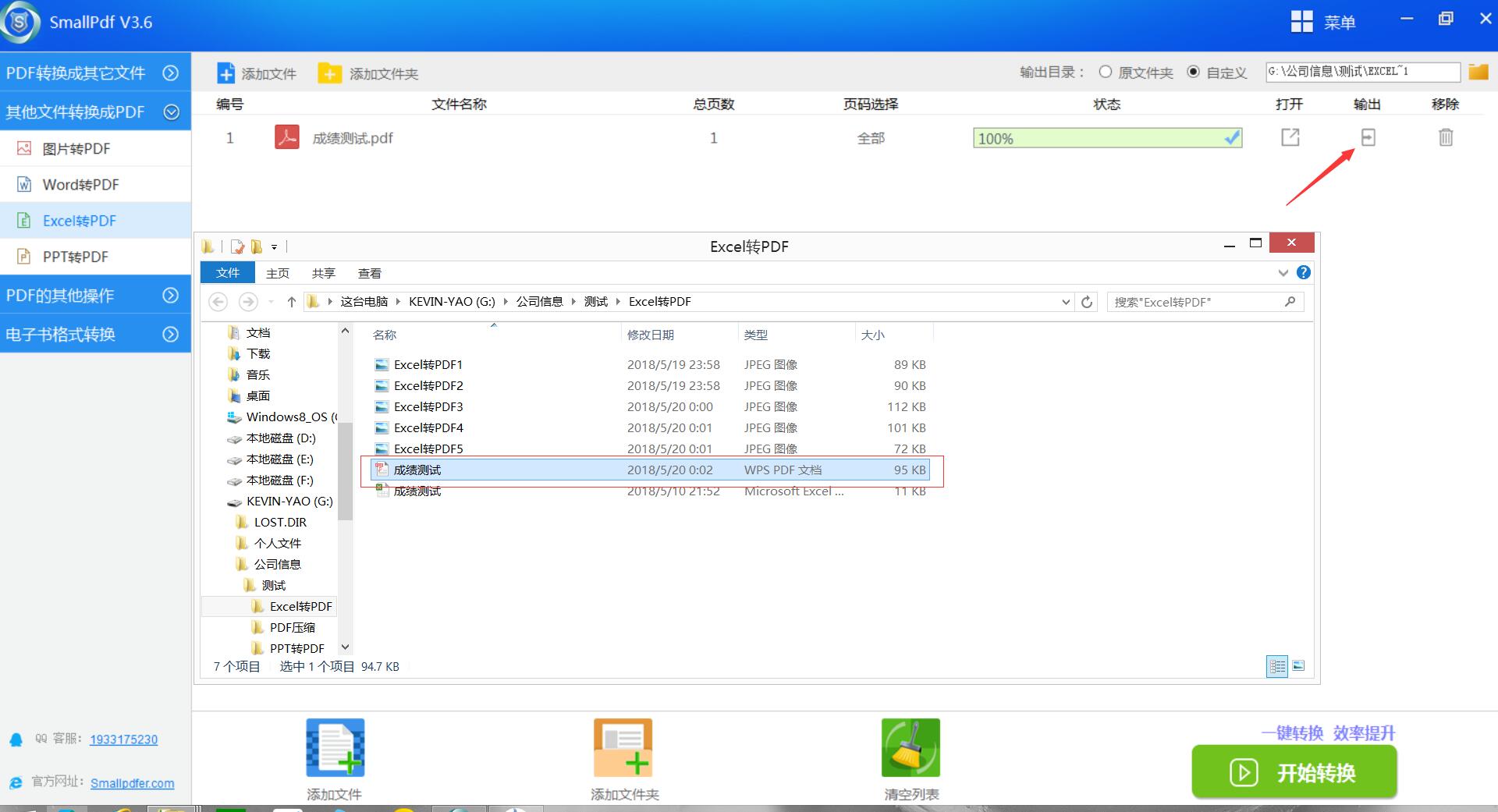The image size is (1498, 812).
Task: Click the Explorer back navigation arrow
Action: [218, 302]
